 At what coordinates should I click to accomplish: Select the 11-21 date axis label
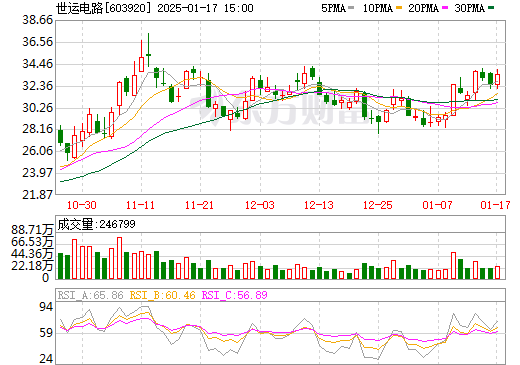pos(199,205)
